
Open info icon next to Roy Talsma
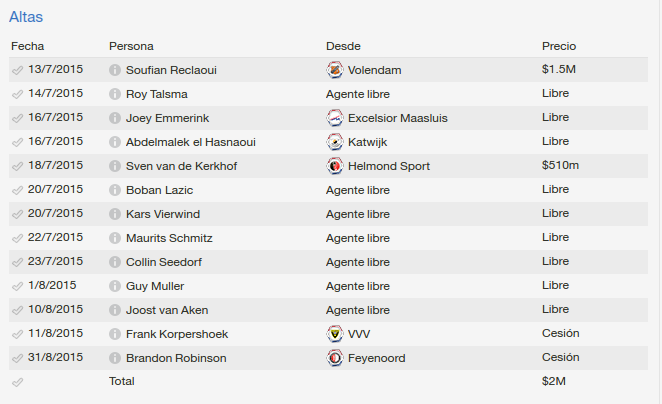coord(115,94)
